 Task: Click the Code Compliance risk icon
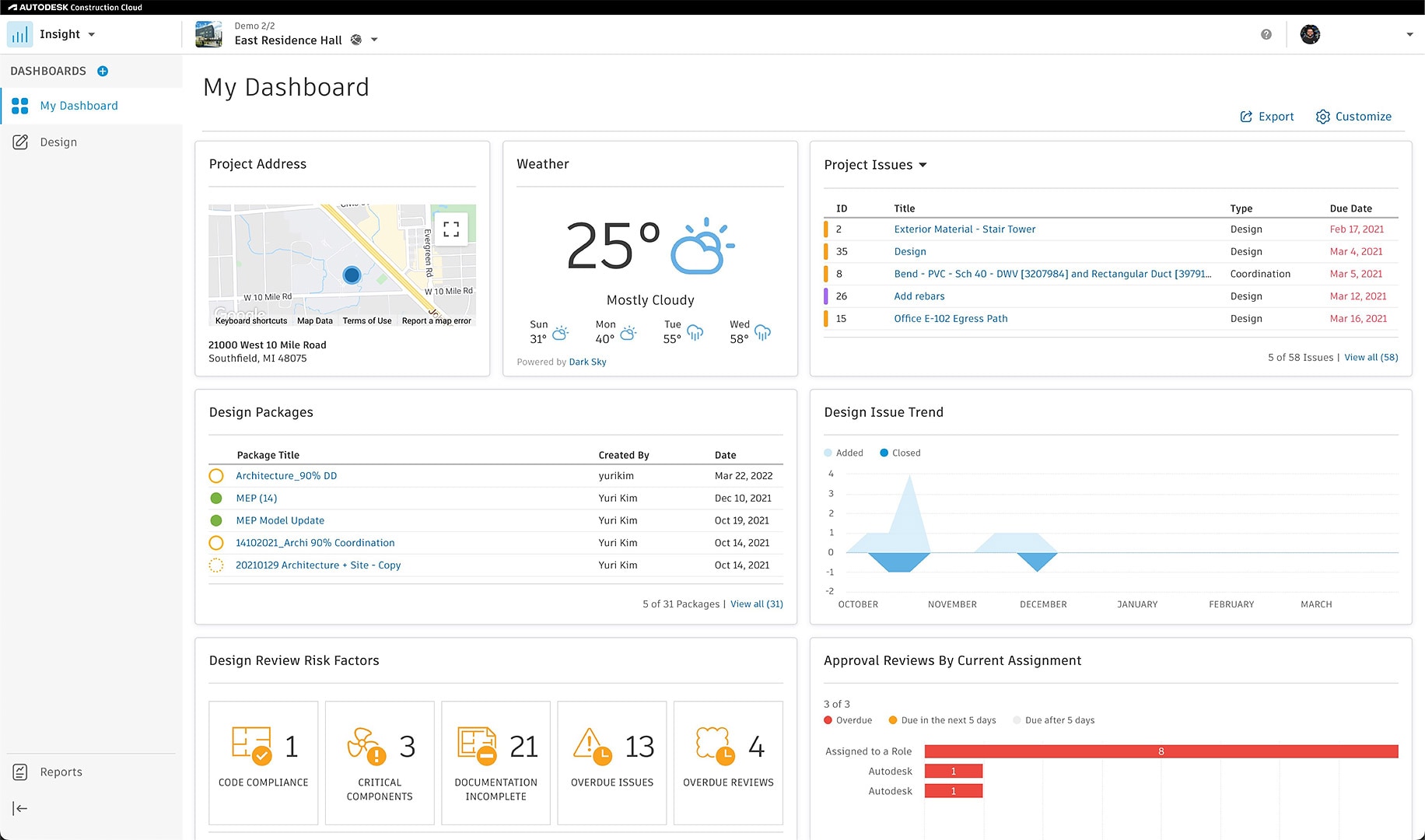251,746
